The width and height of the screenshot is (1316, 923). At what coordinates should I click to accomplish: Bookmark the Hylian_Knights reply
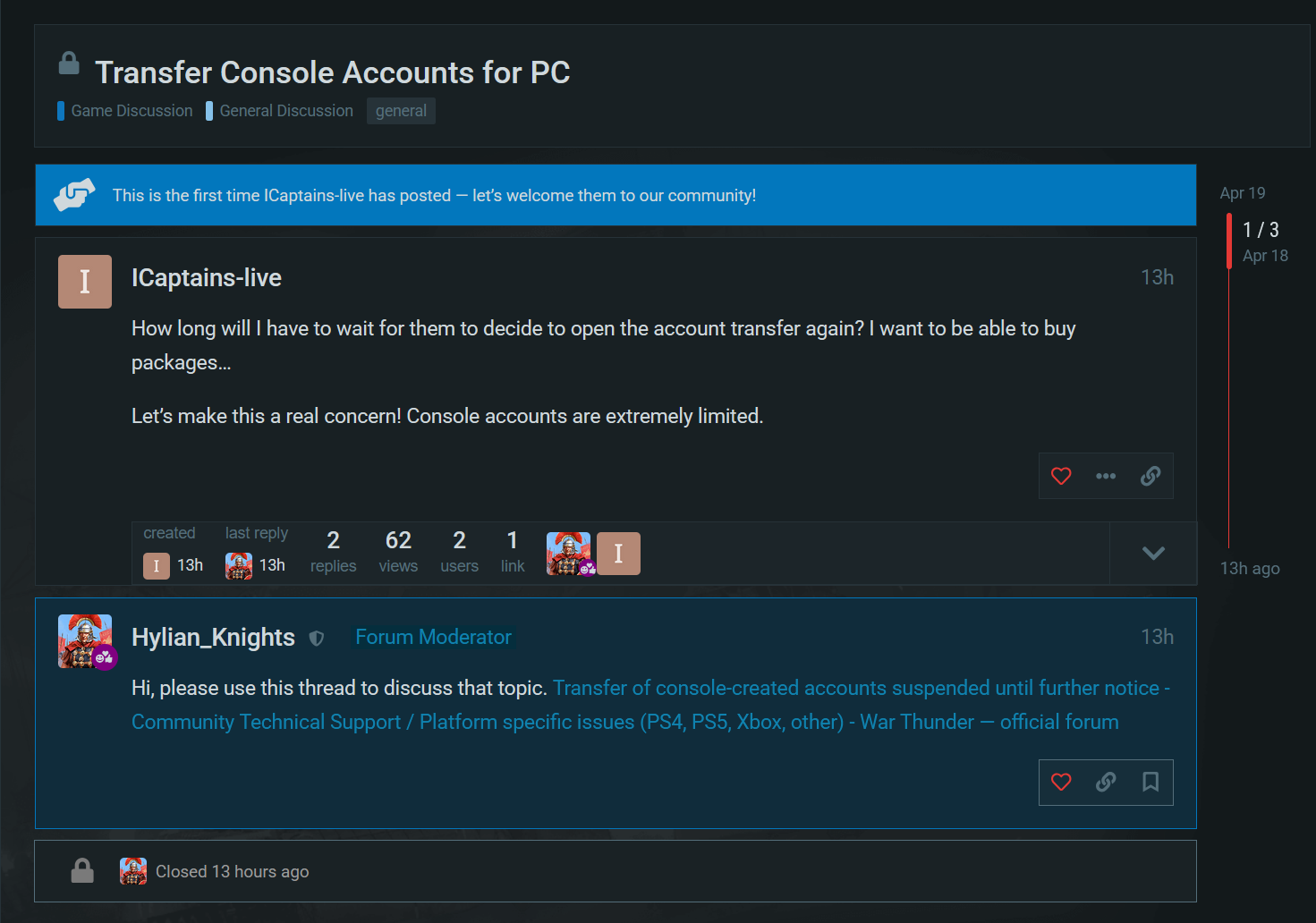(1150, 783)
